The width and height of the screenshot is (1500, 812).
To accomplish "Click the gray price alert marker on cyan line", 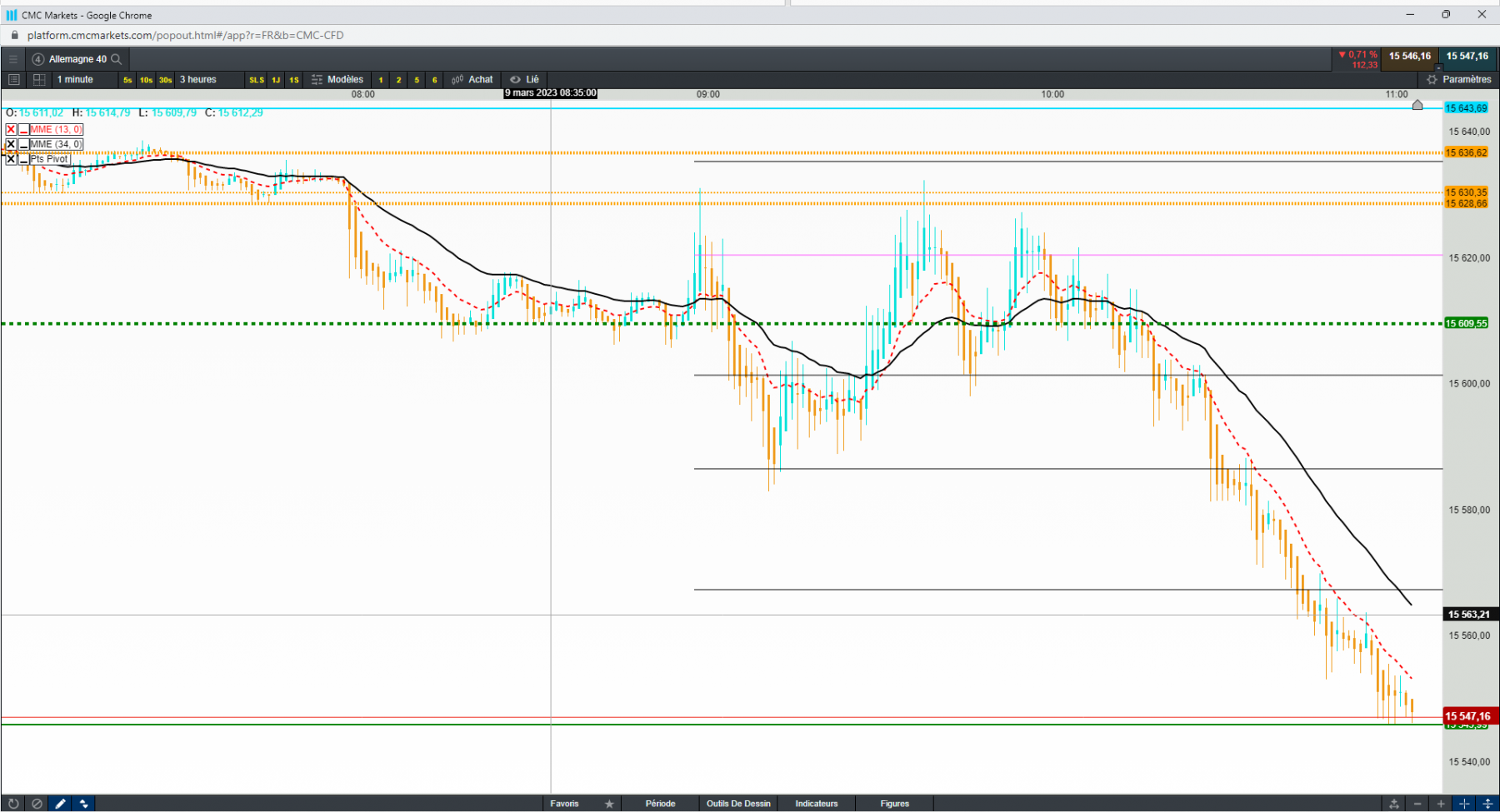I will [x=1417, y=105].
